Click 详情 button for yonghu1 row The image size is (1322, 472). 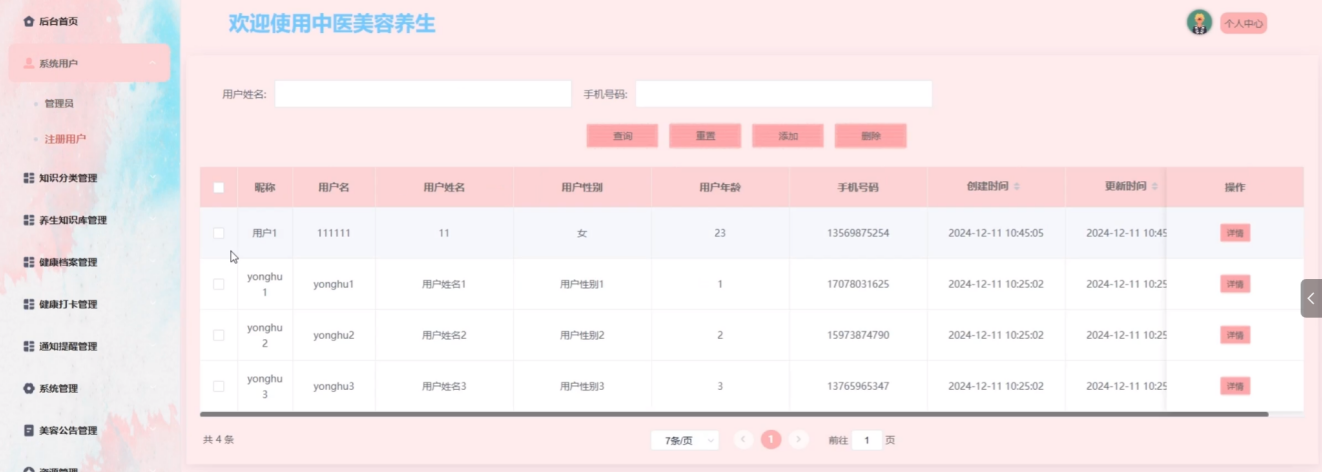point(1235,284)
